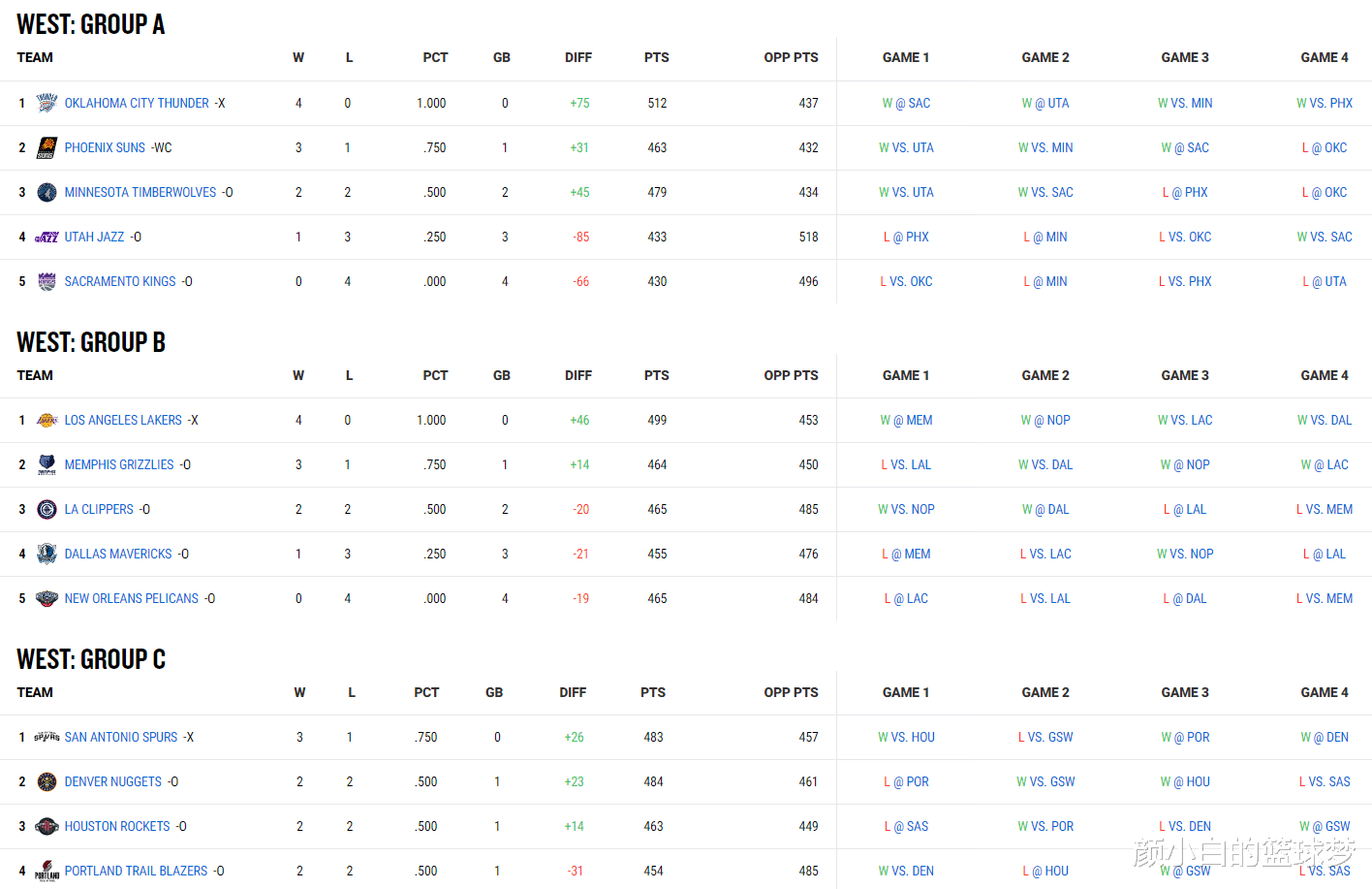This screenshot has height=889, width=1372.
Task: Open the LA Clippers team link
Action: pos(99,509)
